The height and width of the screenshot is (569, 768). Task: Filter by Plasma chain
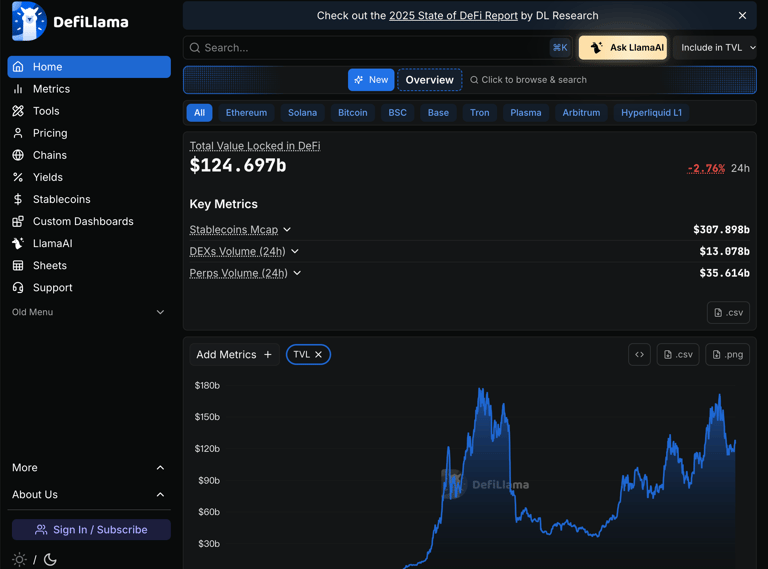coord(526,113)
